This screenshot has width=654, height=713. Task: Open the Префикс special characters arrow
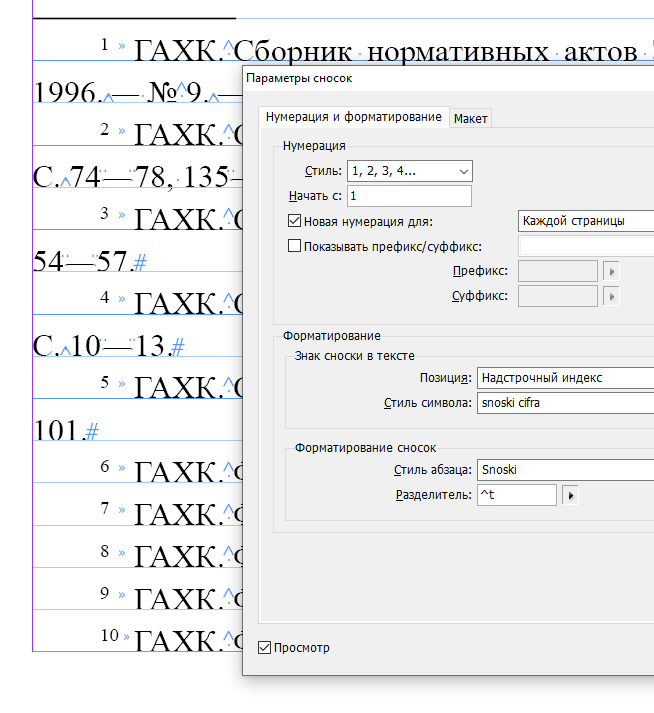click(x=611, y=271)
